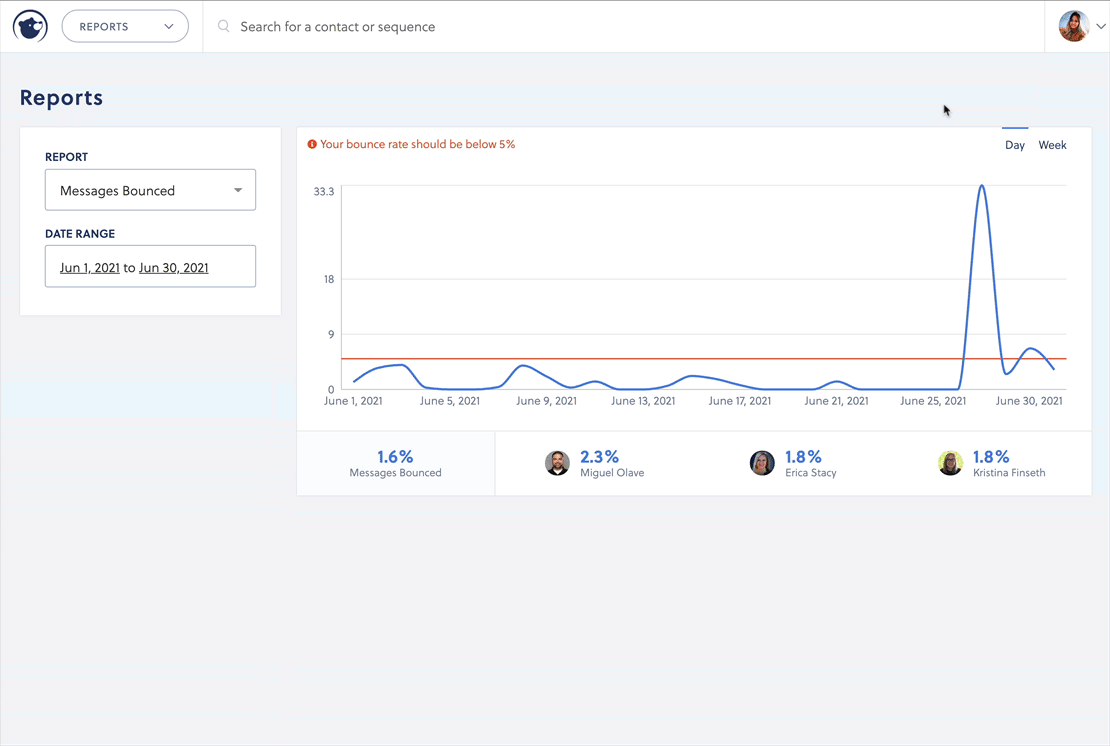Switch to the Week tab

tap(1052, 145)
